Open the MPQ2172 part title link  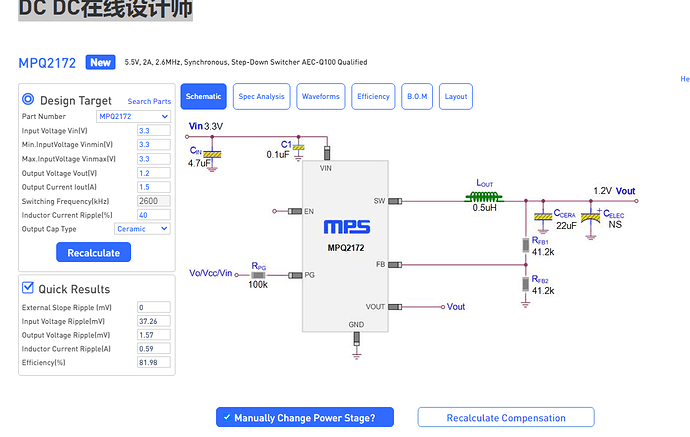pyautogui.click(x=47, y=63)
